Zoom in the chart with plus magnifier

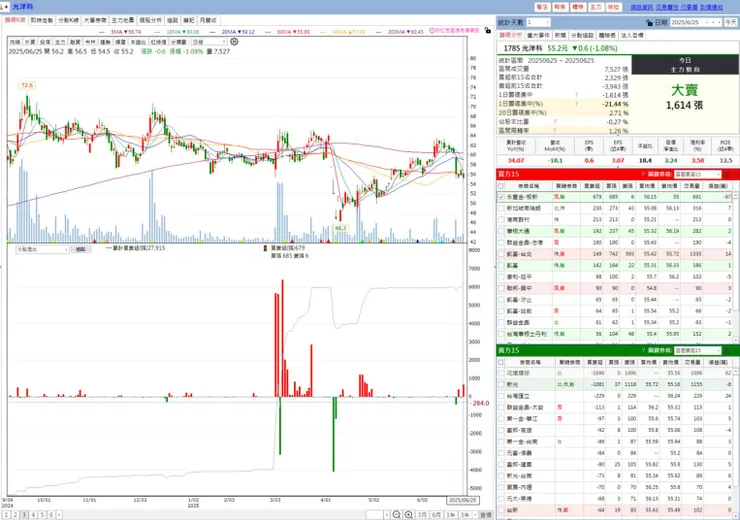point(409,515)
